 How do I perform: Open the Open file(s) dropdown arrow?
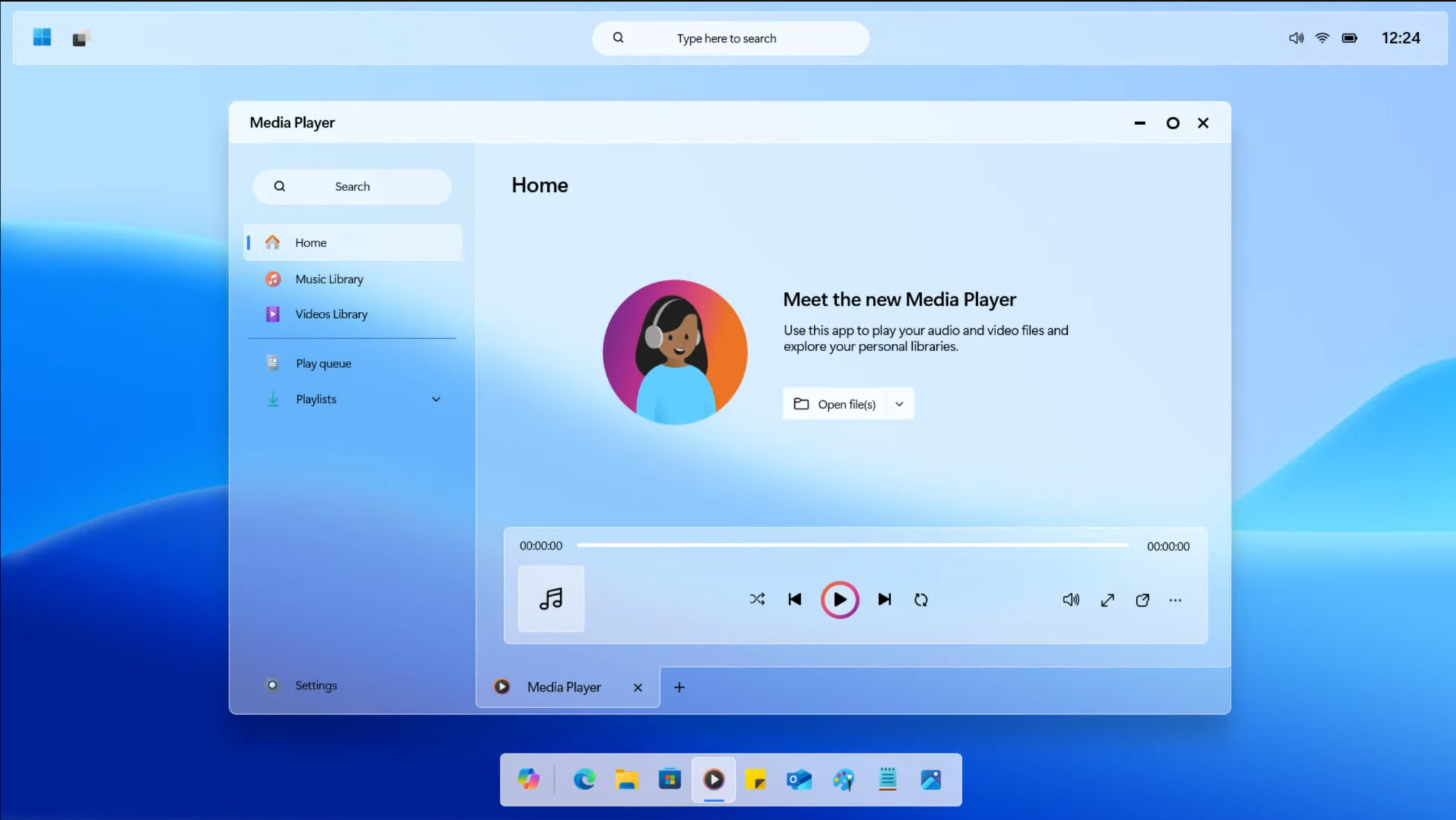click(x=899, y=404)
